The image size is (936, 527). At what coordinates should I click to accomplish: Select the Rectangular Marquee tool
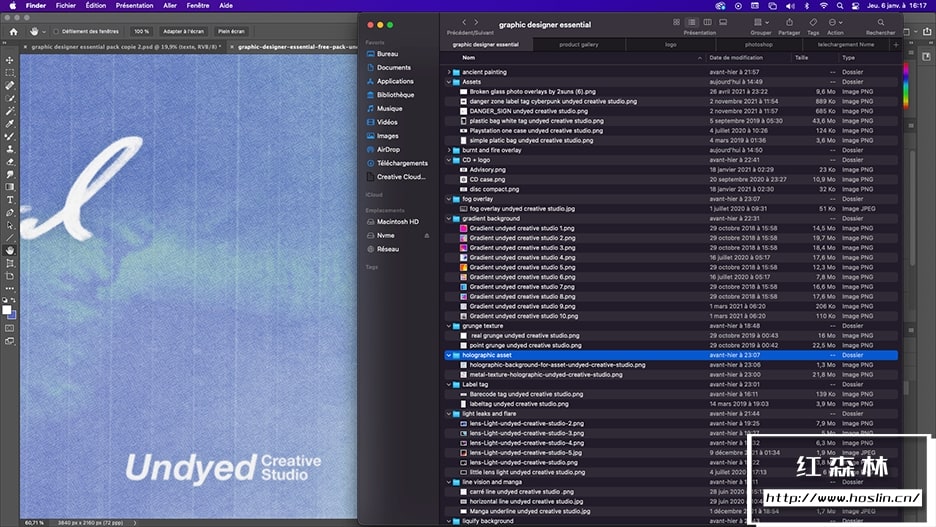click(x=10, y=73)
